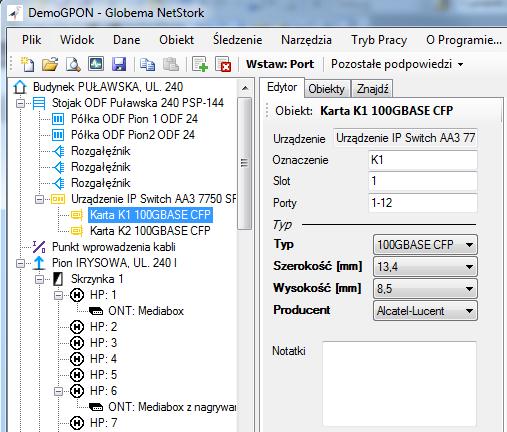Open the Plik menu

pos(32,40)
